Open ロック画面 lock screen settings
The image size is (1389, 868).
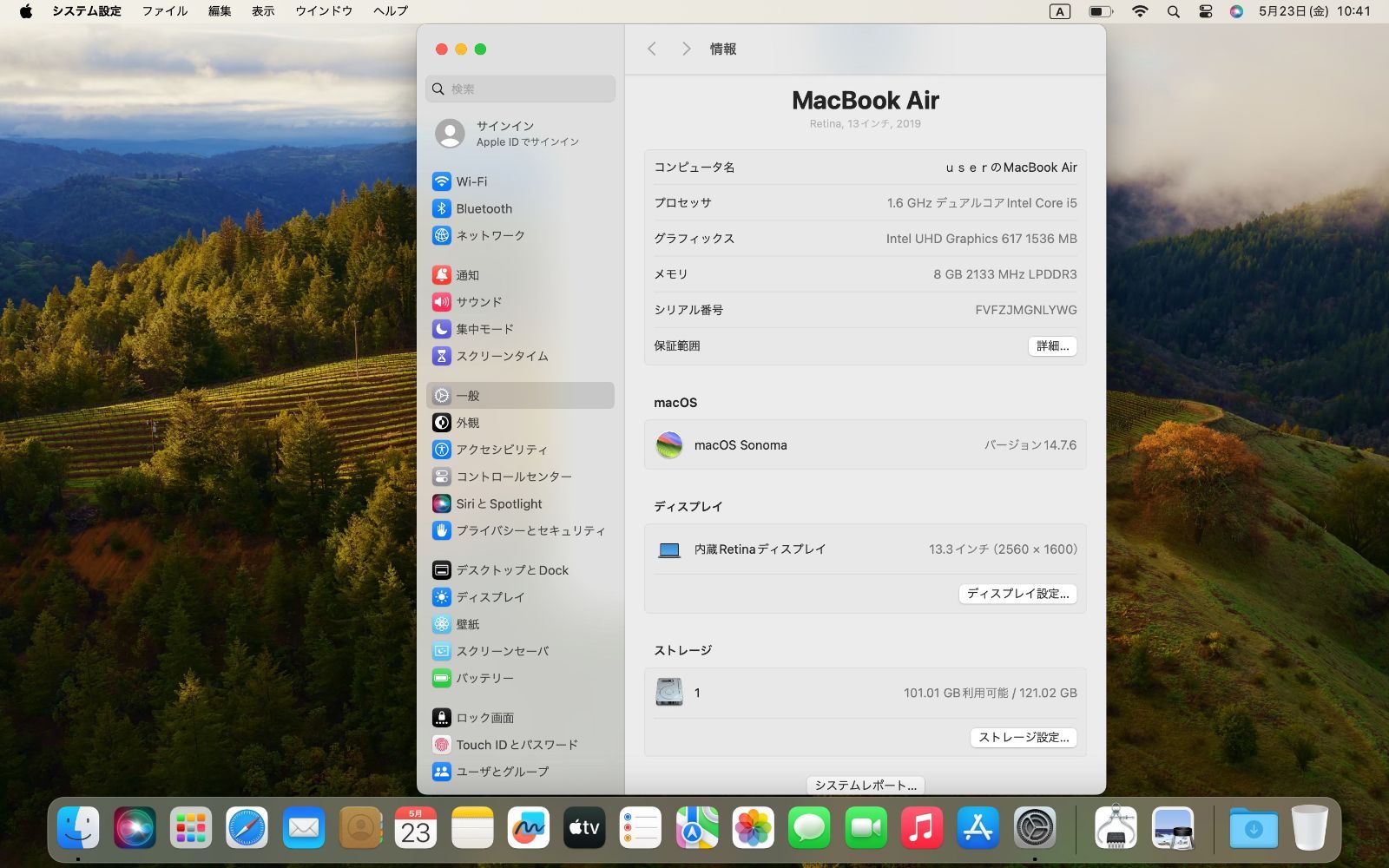click(520, 718)
